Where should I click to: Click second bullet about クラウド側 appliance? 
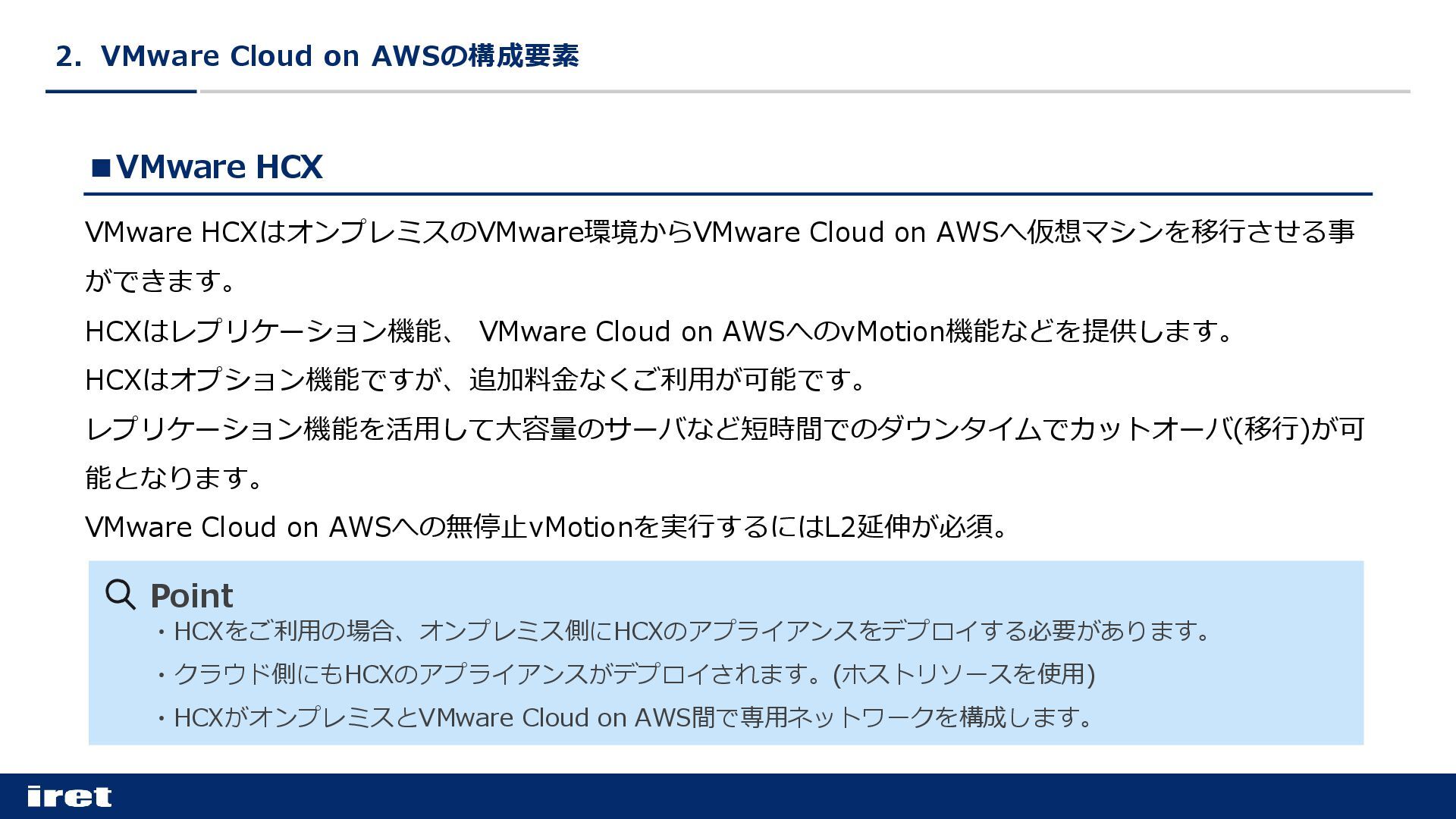[626, 674]
